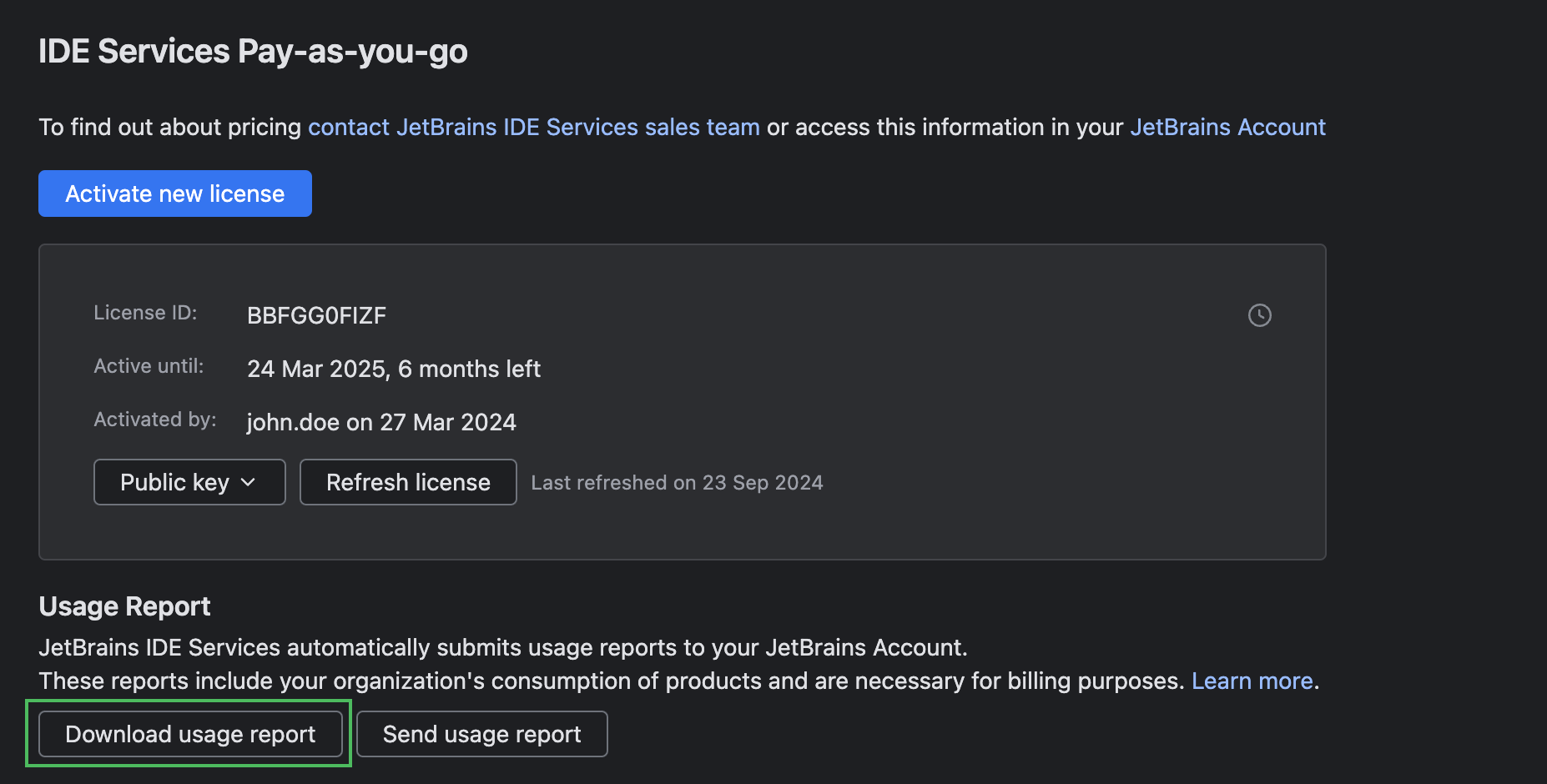Expand the chevron next to Public key
This screenshot has width=1547, height=784.
tap(249, 482)
